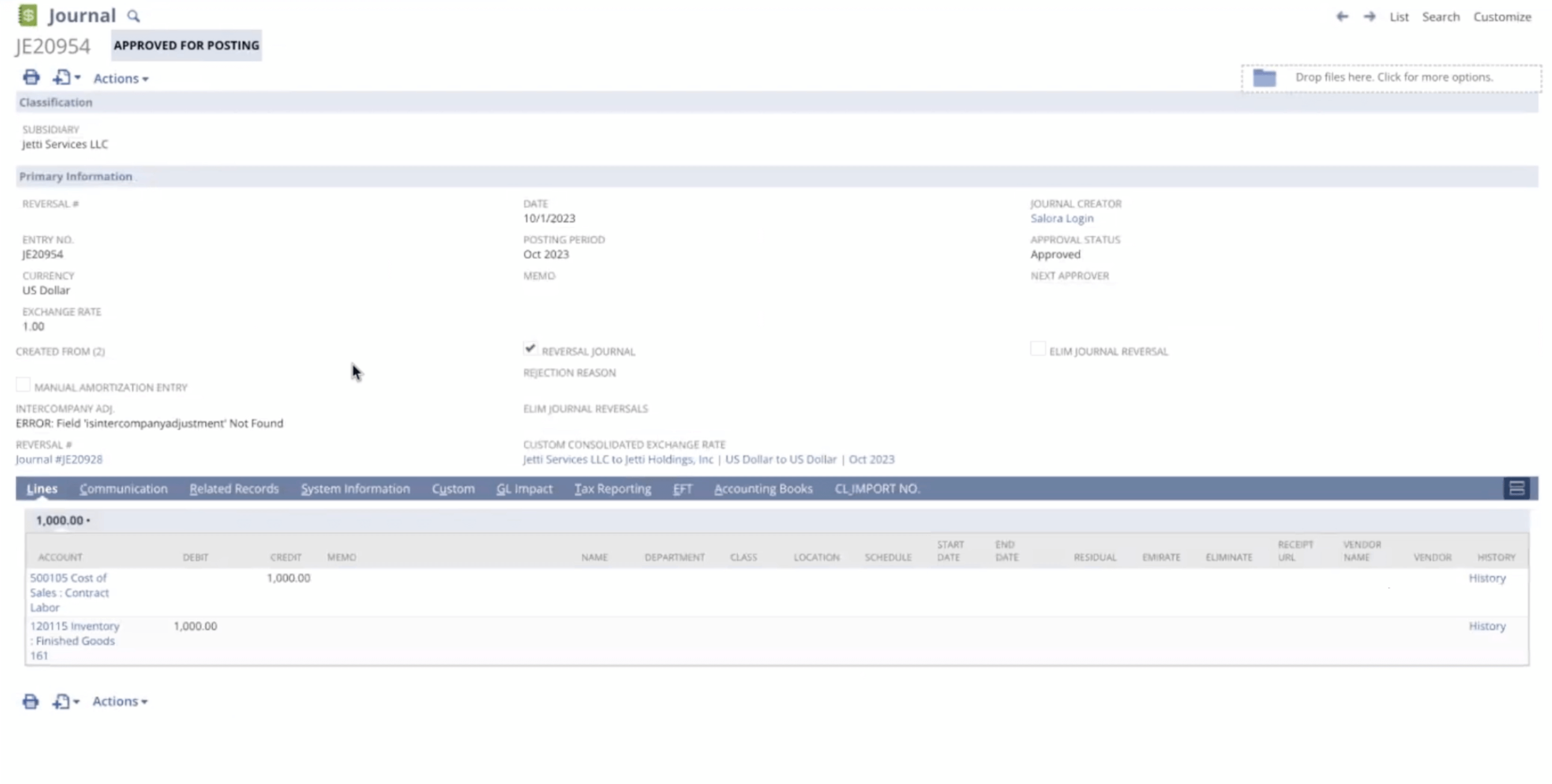Toggle the Manual Amortization Entry checkbox
Viewport: 1552px width, 784px height.
pos(23,385)
